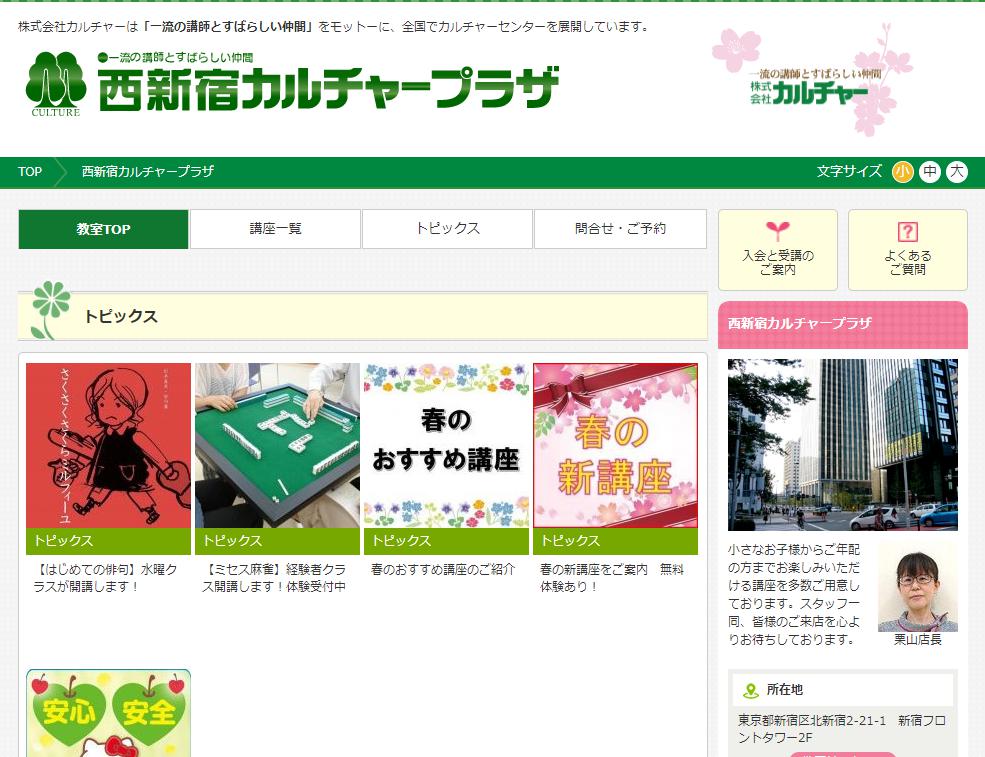Screen dimensions: 985x757
Task: Click the pink 春の新講座 banner
Action: [615, 445]
